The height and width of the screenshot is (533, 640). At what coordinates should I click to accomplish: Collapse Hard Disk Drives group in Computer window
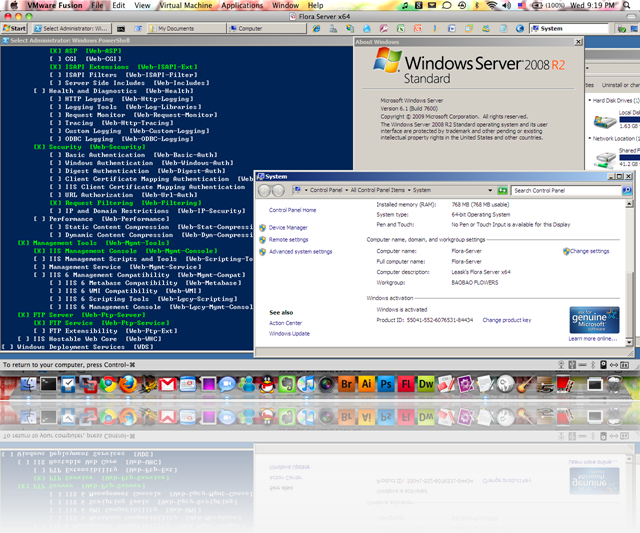[590, 100]
